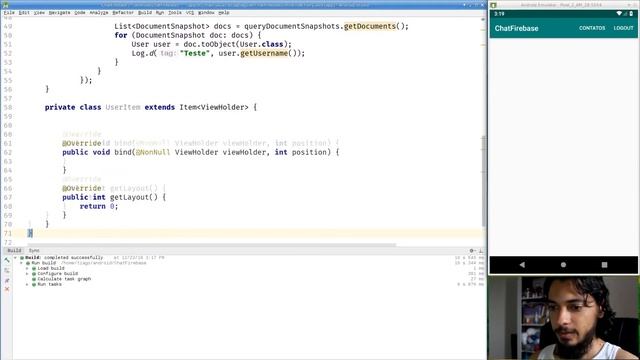The height and width of the screenshot is (360, 640).
Task: Click the hammer build icon in the Build panel
Action: [x=7, y=260]
